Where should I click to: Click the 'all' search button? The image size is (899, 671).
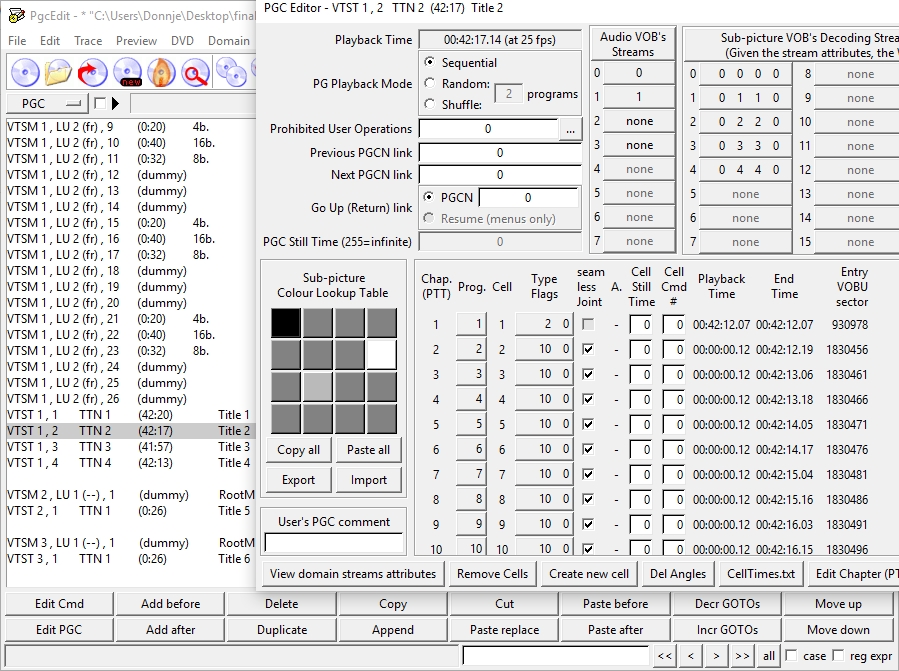click(x=769, y=656)
